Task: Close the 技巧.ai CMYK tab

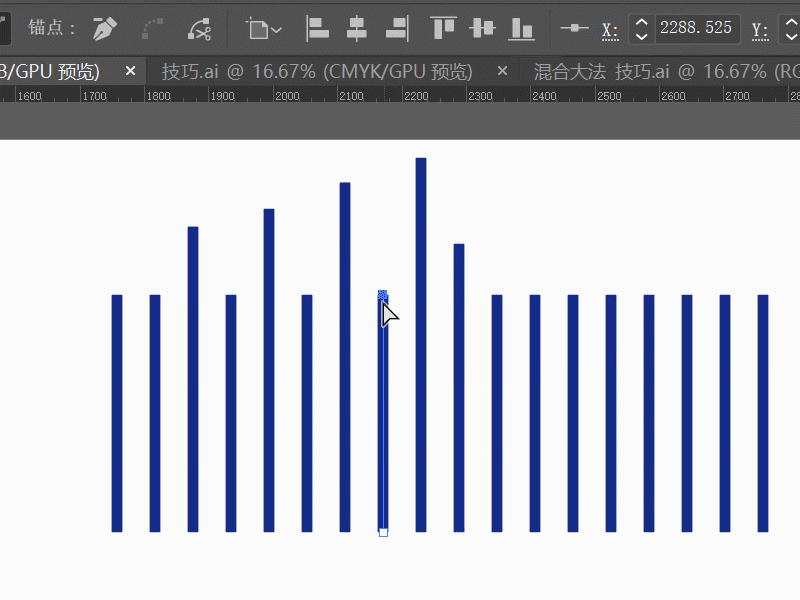Action: click(502, 71)
